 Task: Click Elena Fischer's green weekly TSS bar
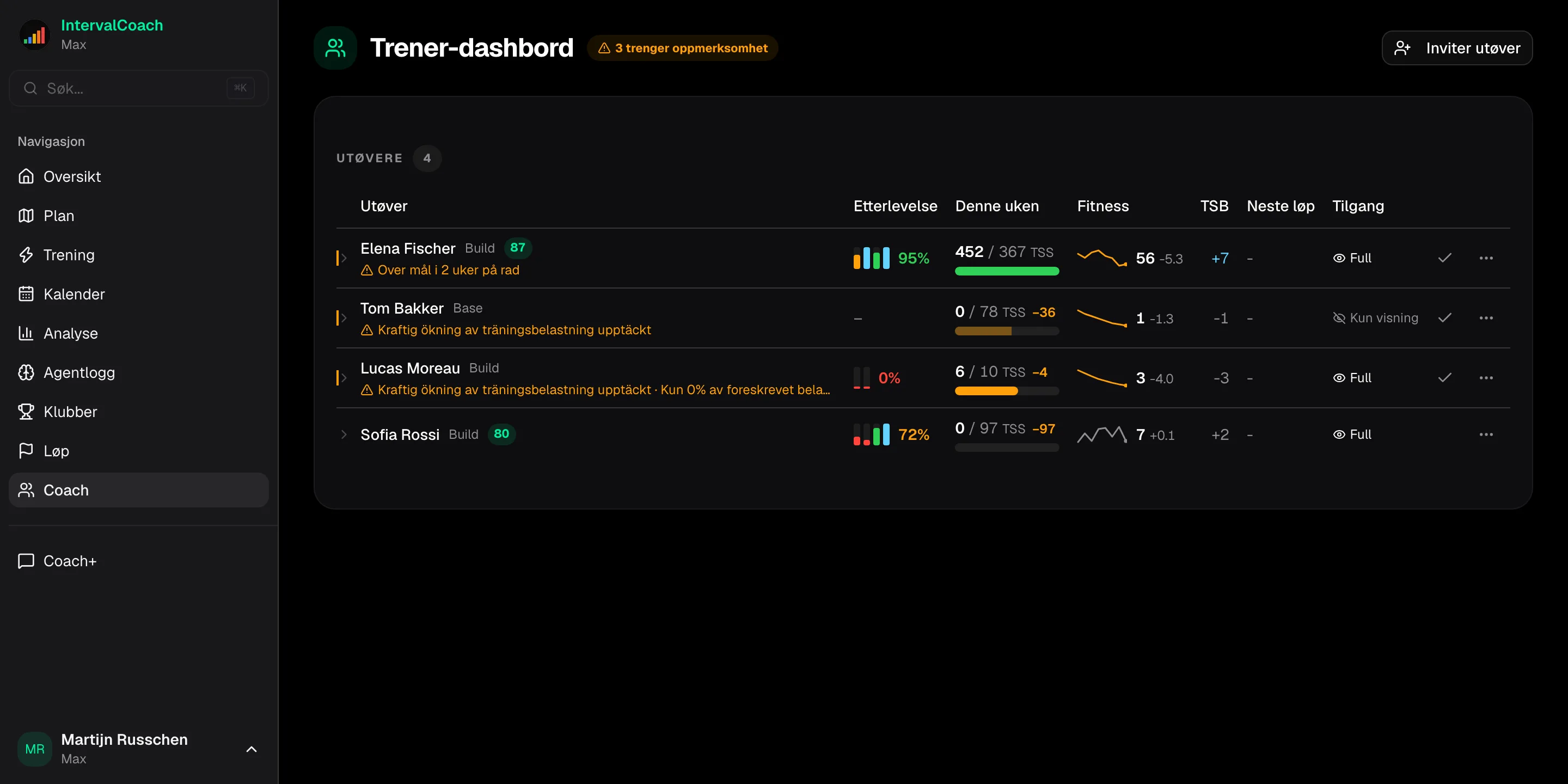point(1007,272)
